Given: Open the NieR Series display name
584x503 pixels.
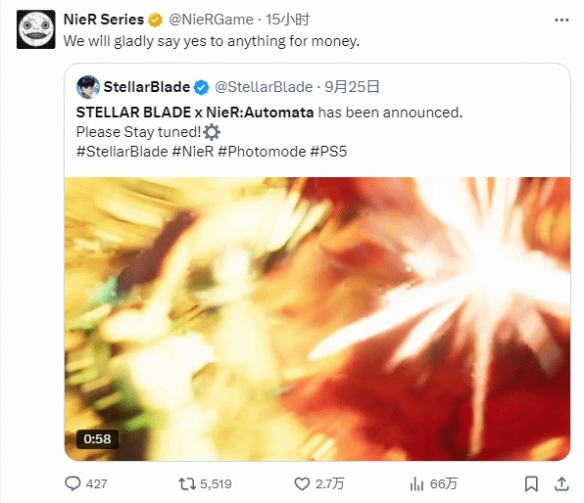Looking at the screenshot, I should click(104, 19).
